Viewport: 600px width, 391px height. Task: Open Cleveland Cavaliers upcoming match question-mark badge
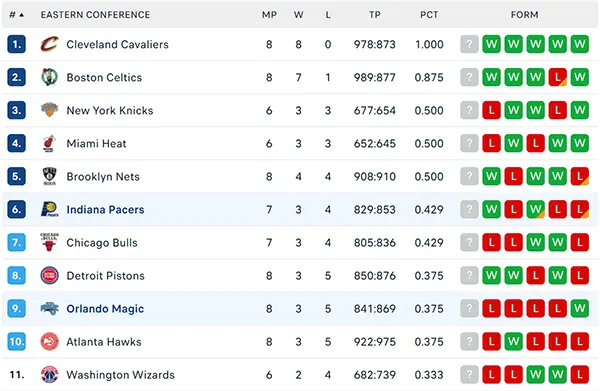click(469, 44)
